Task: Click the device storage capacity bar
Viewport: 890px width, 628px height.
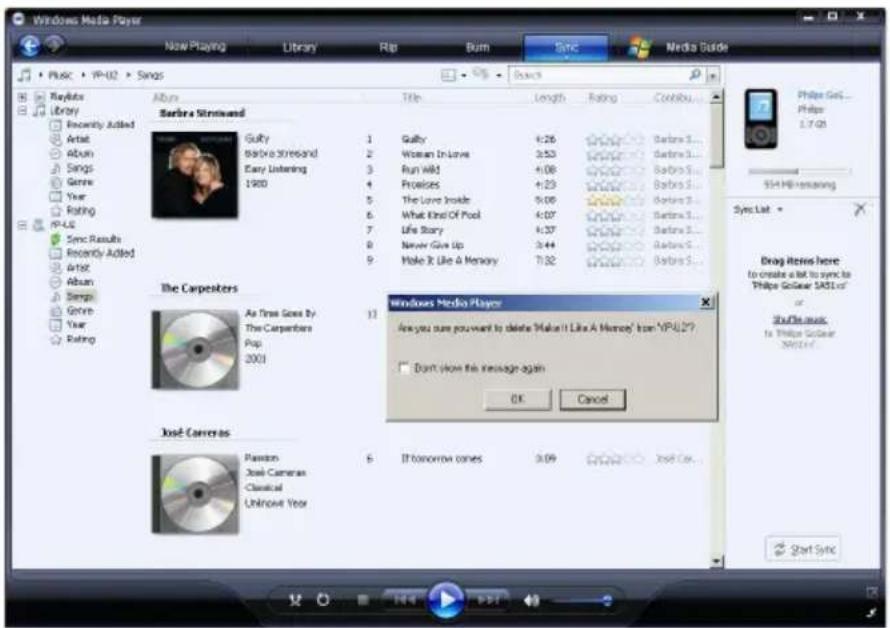Action: 799,171
